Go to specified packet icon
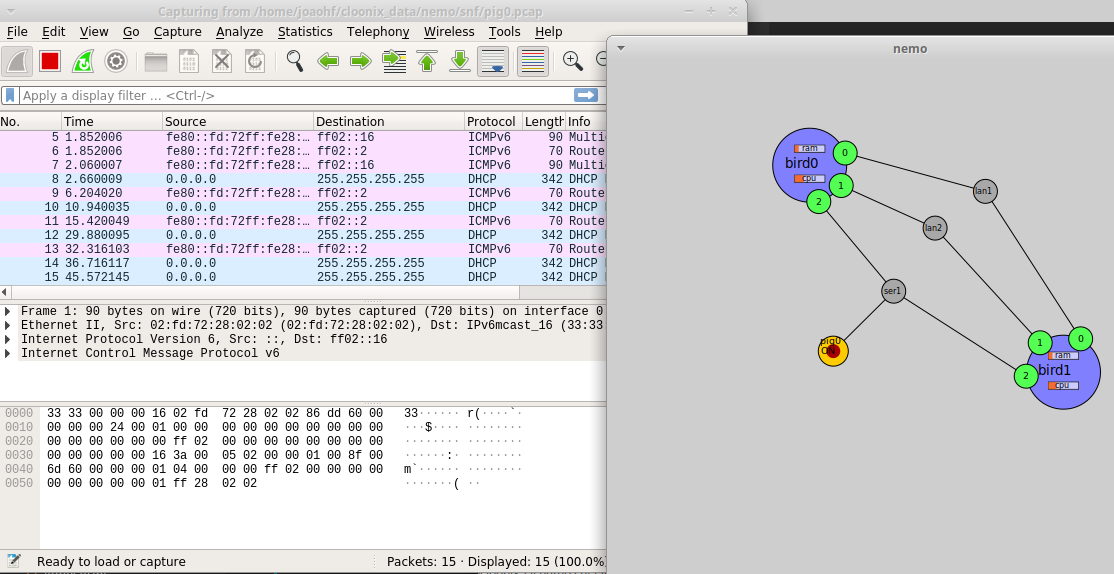Image resolution: width=1114 pixels, height=574 pixels. [394, 61]
